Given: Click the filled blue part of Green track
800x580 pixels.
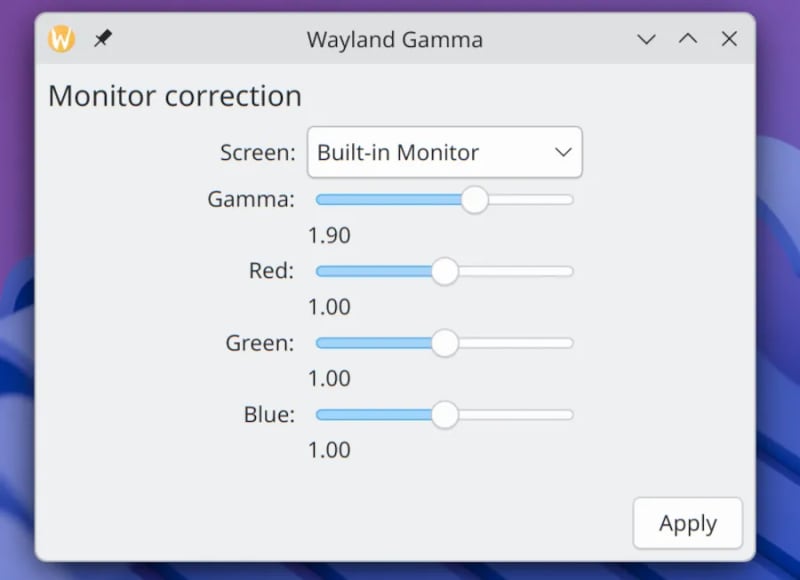Looking at the screenshot, I should click(374, 343).
